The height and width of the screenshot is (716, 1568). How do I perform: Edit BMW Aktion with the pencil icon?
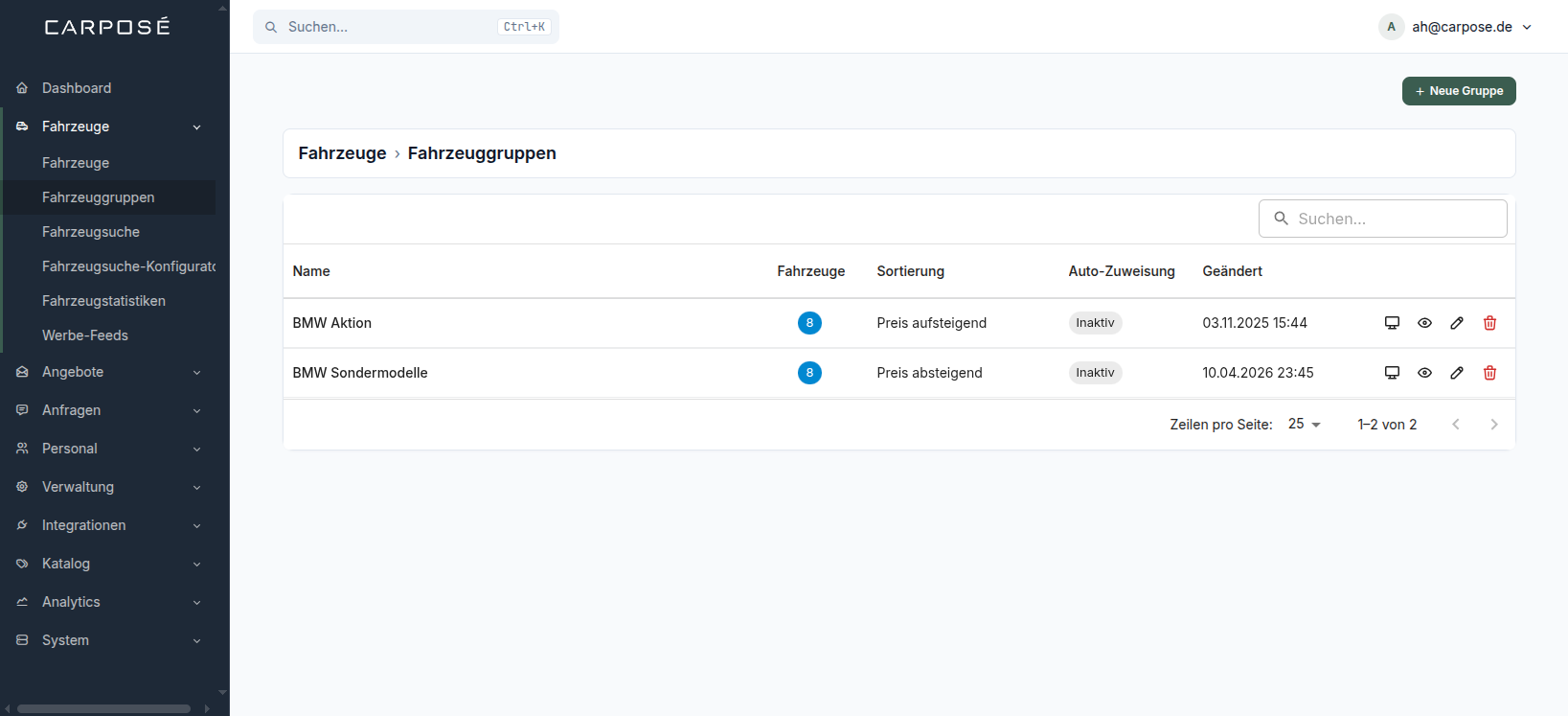click(1457, 323)
